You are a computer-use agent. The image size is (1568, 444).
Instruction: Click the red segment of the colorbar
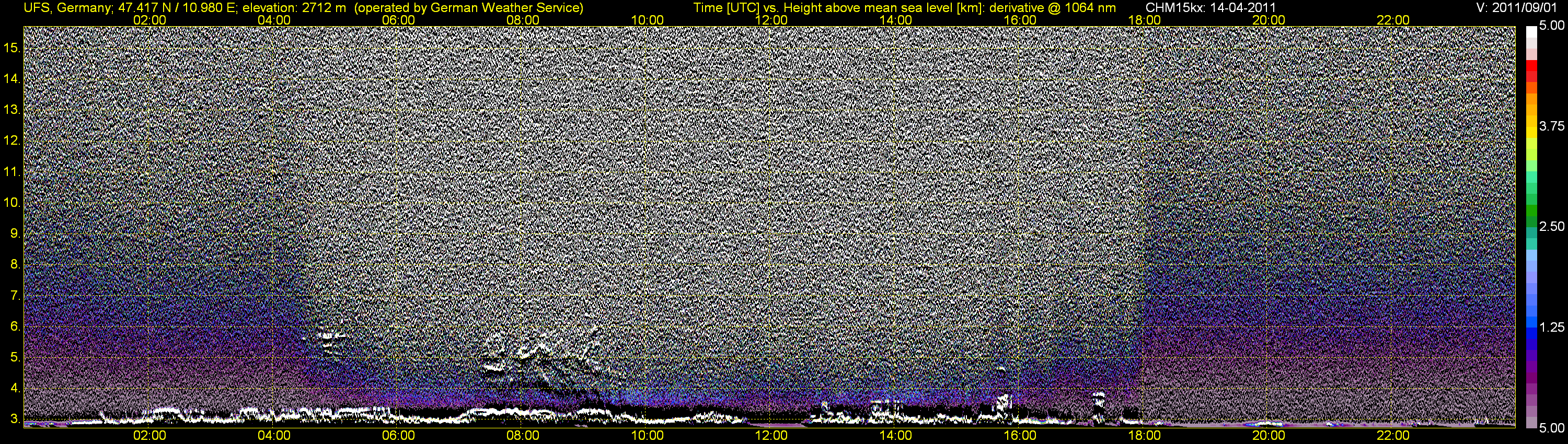pyautogui.click(x=1531, y=66)
